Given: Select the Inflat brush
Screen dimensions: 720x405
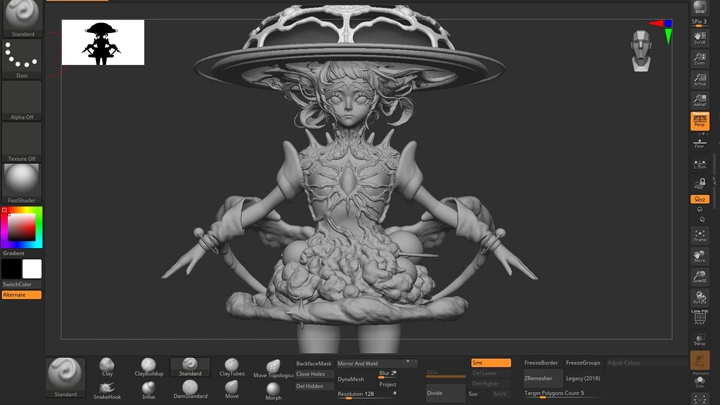Looking at the screenshot, I should [x=149, y=390].
